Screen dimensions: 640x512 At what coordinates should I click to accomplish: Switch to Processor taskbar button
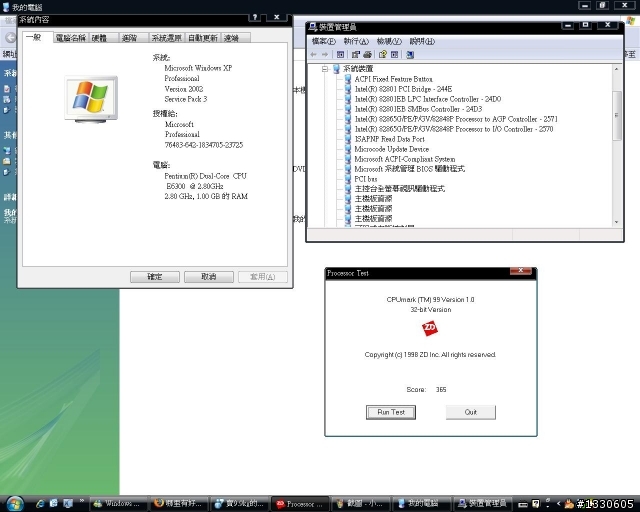300,504
